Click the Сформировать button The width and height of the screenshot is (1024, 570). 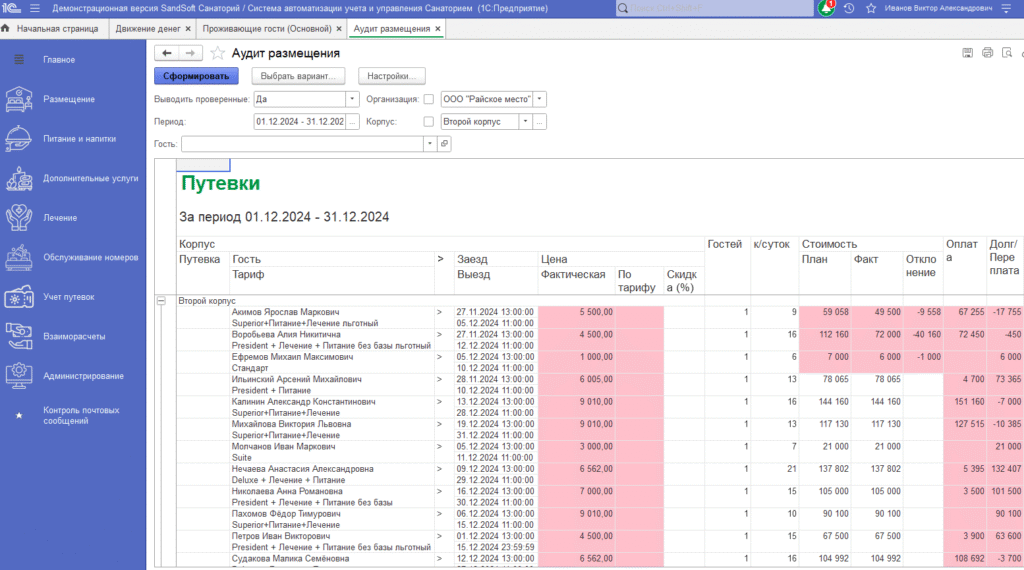coord(196,76)
